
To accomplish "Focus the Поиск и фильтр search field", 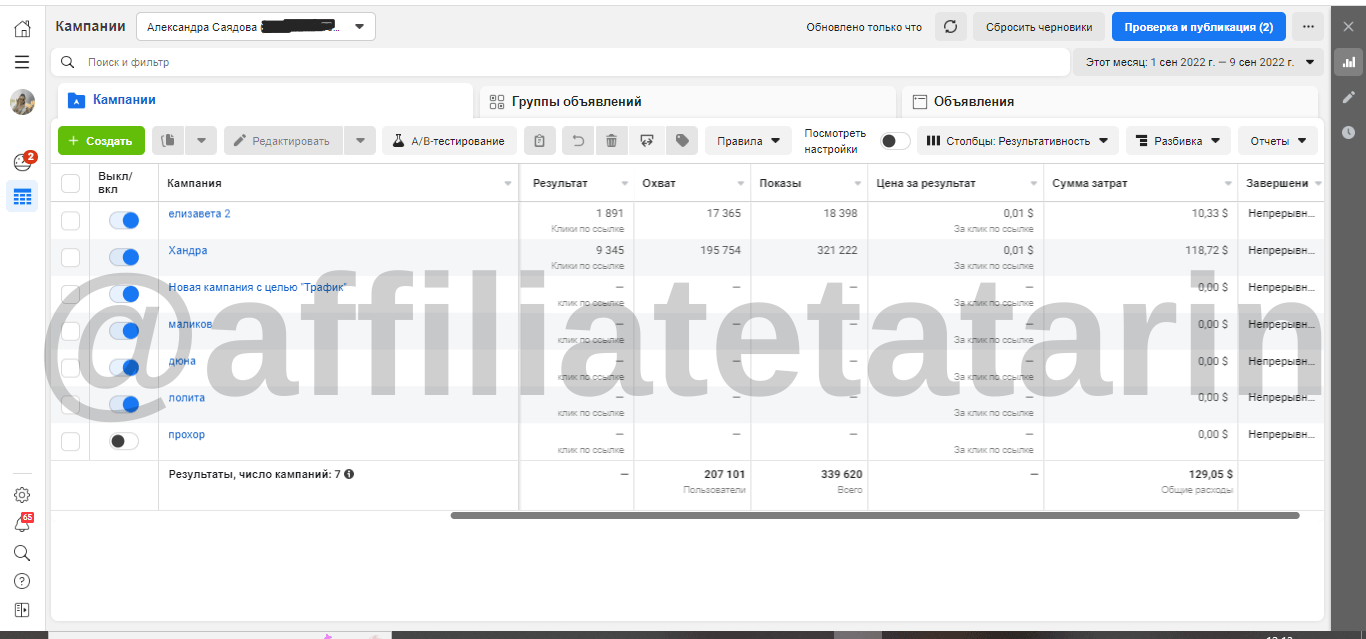I will click(560, 62).
